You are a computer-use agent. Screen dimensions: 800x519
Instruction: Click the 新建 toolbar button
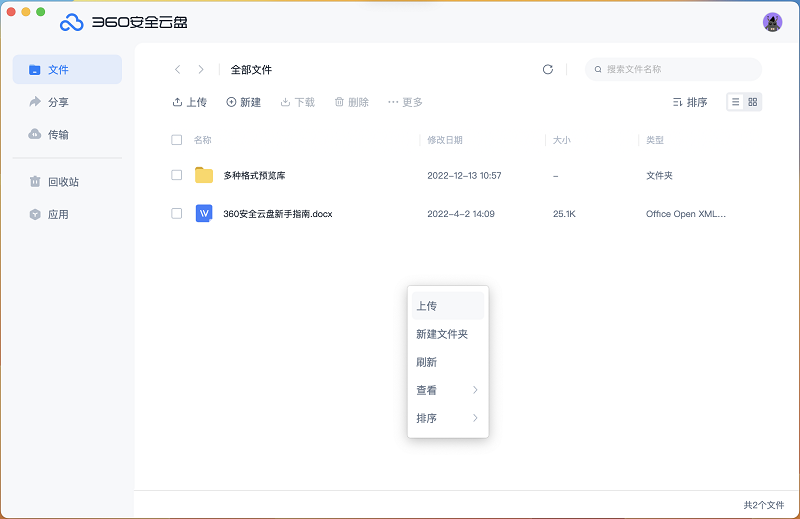tap(243, 102)
